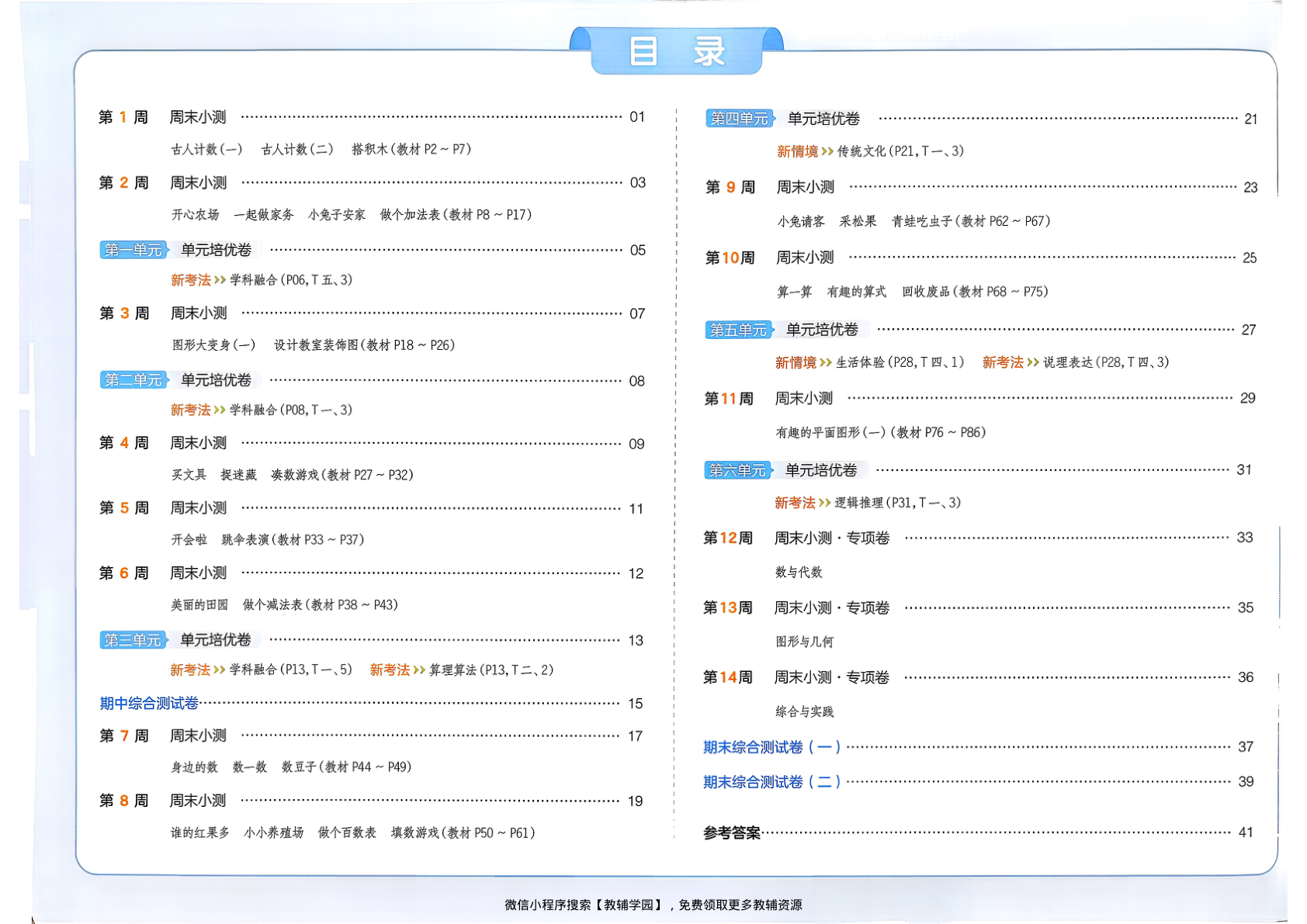The image size is (1307, 924).
Task: Select the 新情境 生活体验 tag
Action: (797, 362)
